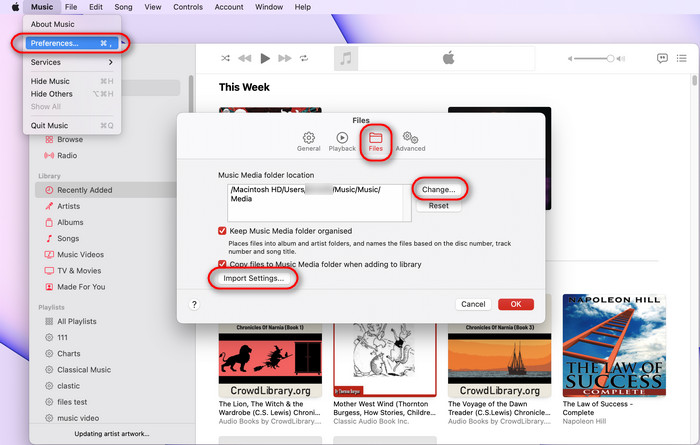
Task: Cancel the Files preferences dialog
Action: [473, 304]
